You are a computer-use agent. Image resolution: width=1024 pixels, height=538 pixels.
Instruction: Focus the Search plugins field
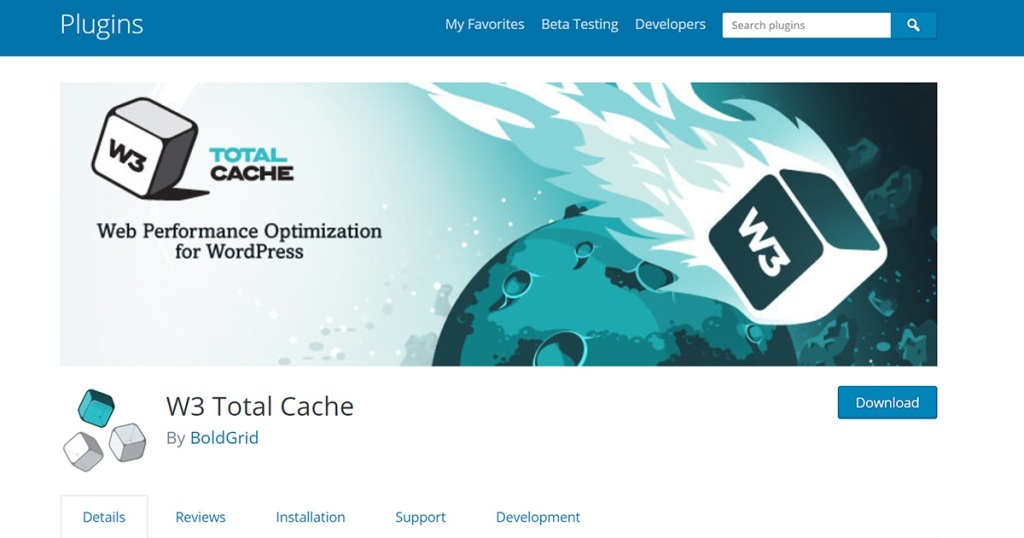807,25
